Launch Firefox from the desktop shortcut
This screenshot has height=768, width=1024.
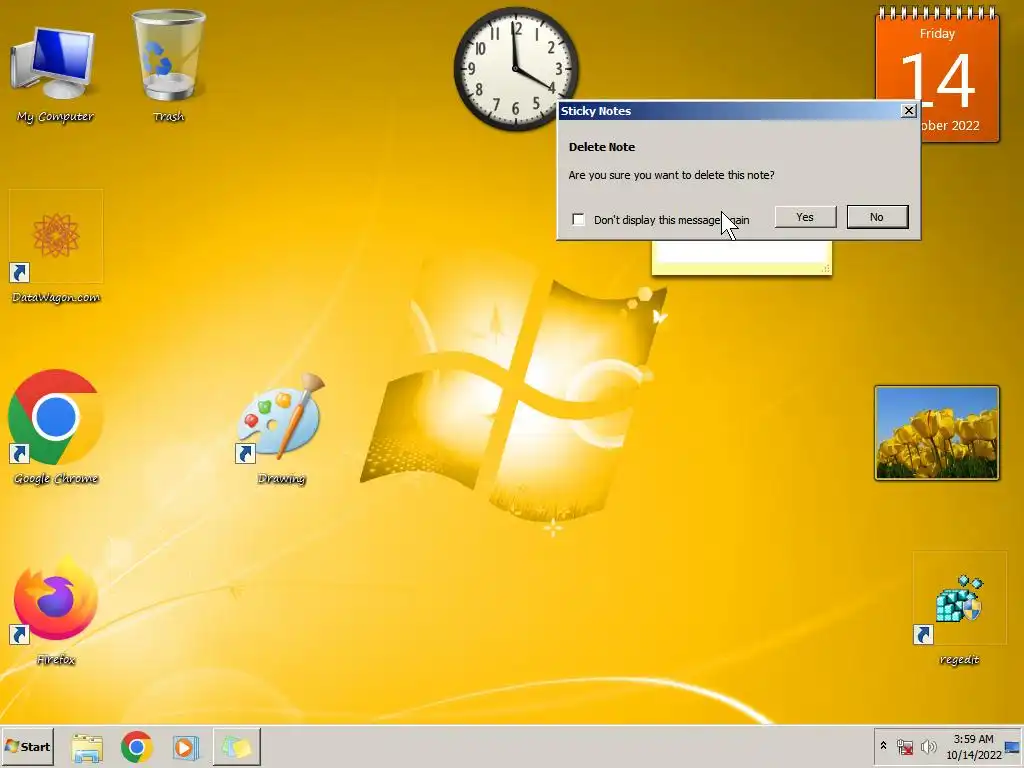(56, 609)
